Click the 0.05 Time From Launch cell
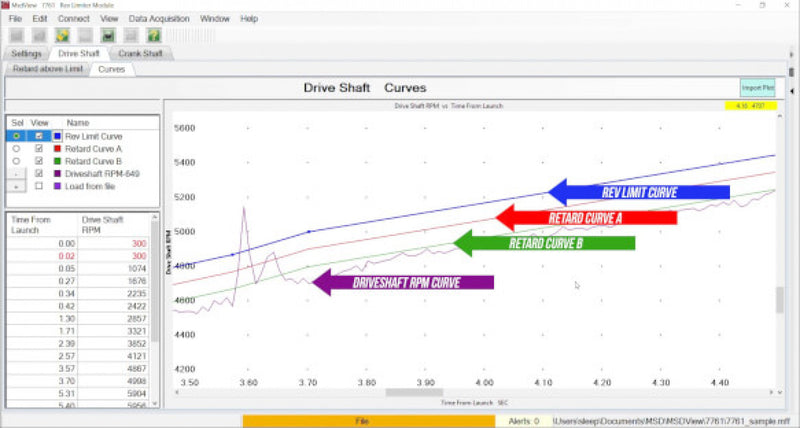800x428 pixels. 41,268
